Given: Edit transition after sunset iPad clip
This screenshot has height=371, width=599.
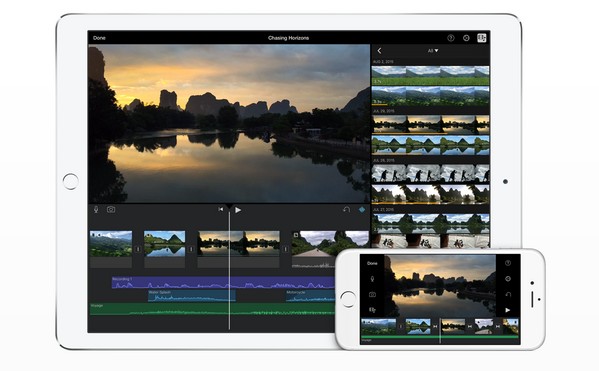Looking at the screenshot, I should coord(285,249).
